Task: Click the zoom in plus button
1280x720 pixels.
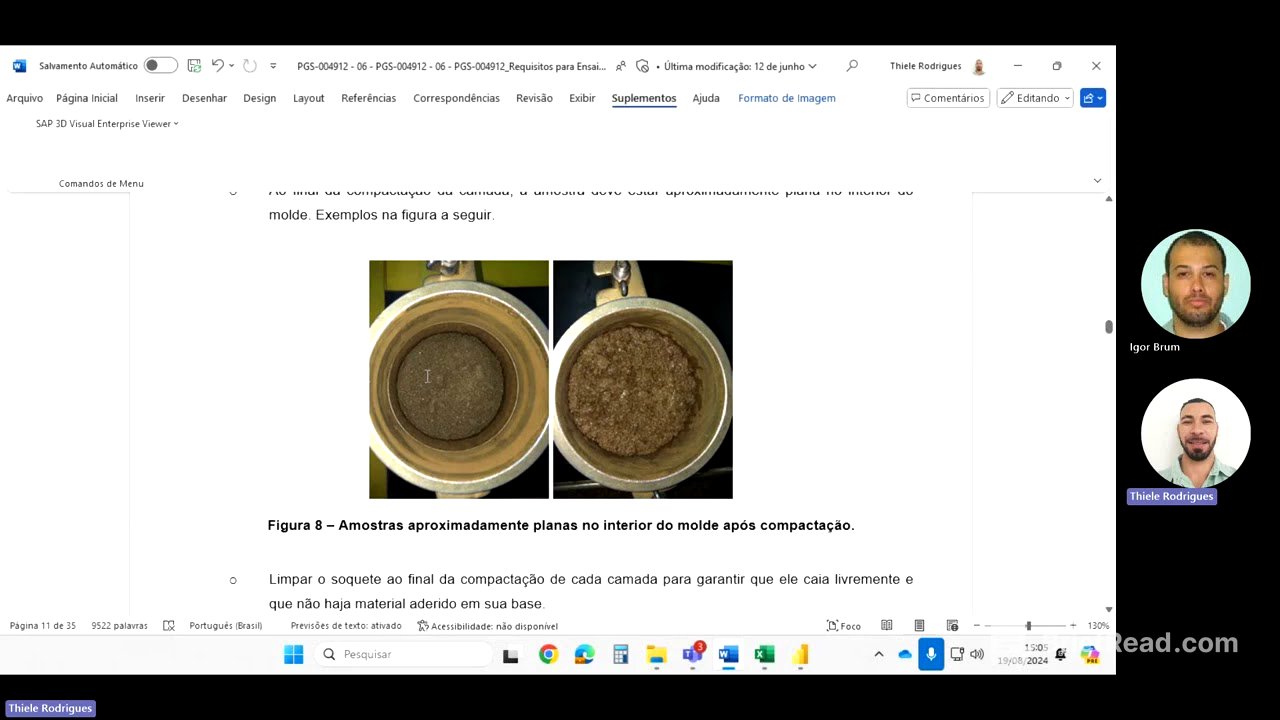Action: click(1073, 626)
